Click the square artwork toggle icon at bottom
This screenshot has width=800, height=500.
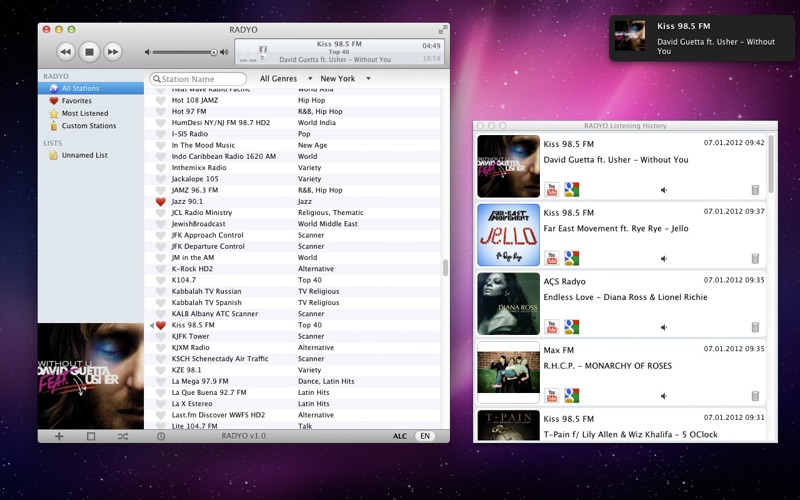(91, 436)
